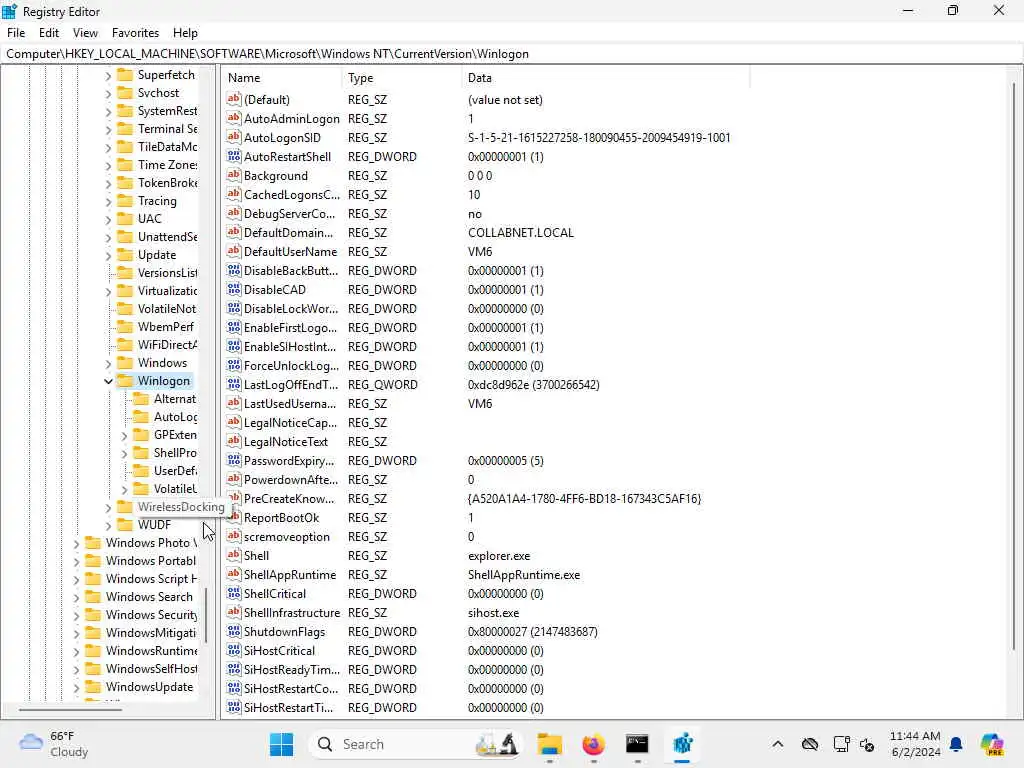The image size is (1024, 768).
Task: Select the CachedLogonsC... value row
Action: (291, 195)
